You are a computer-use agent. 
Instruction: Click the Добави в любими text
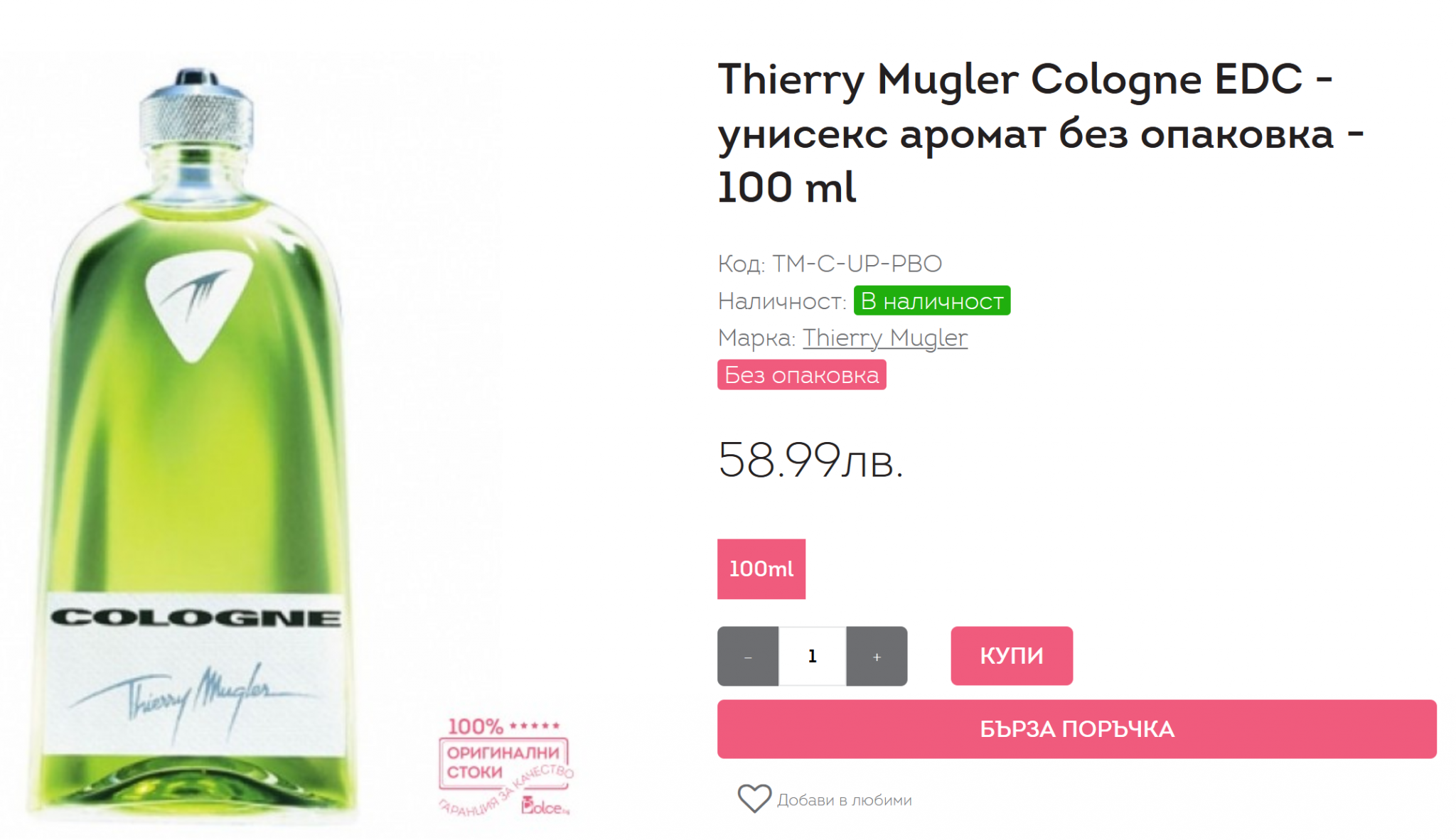[x=845, y=800]
